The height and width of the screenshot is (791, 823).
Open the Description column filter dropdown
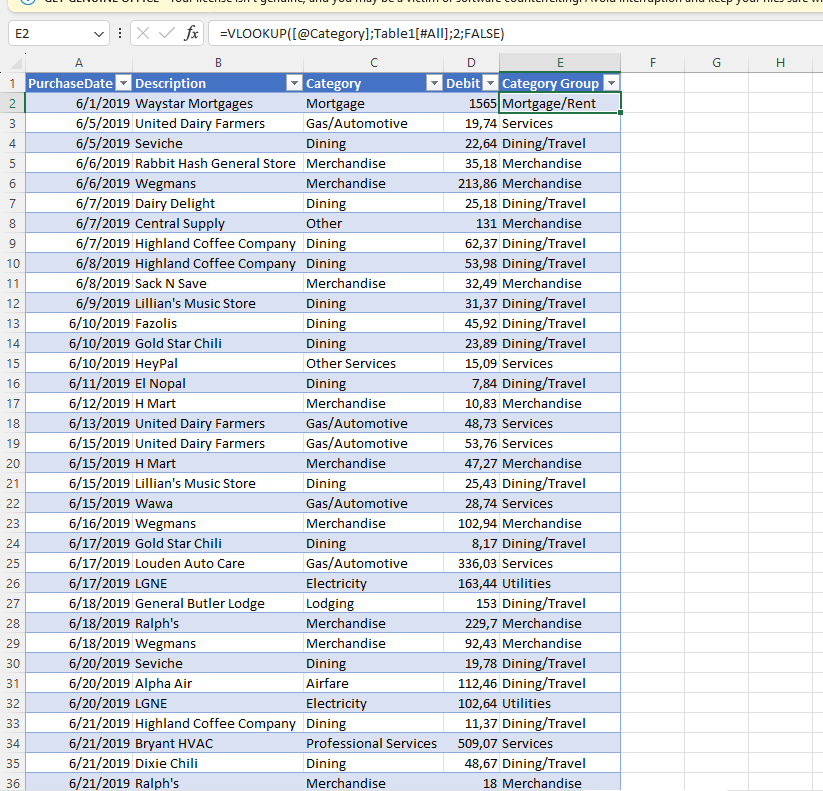(294, 83)
